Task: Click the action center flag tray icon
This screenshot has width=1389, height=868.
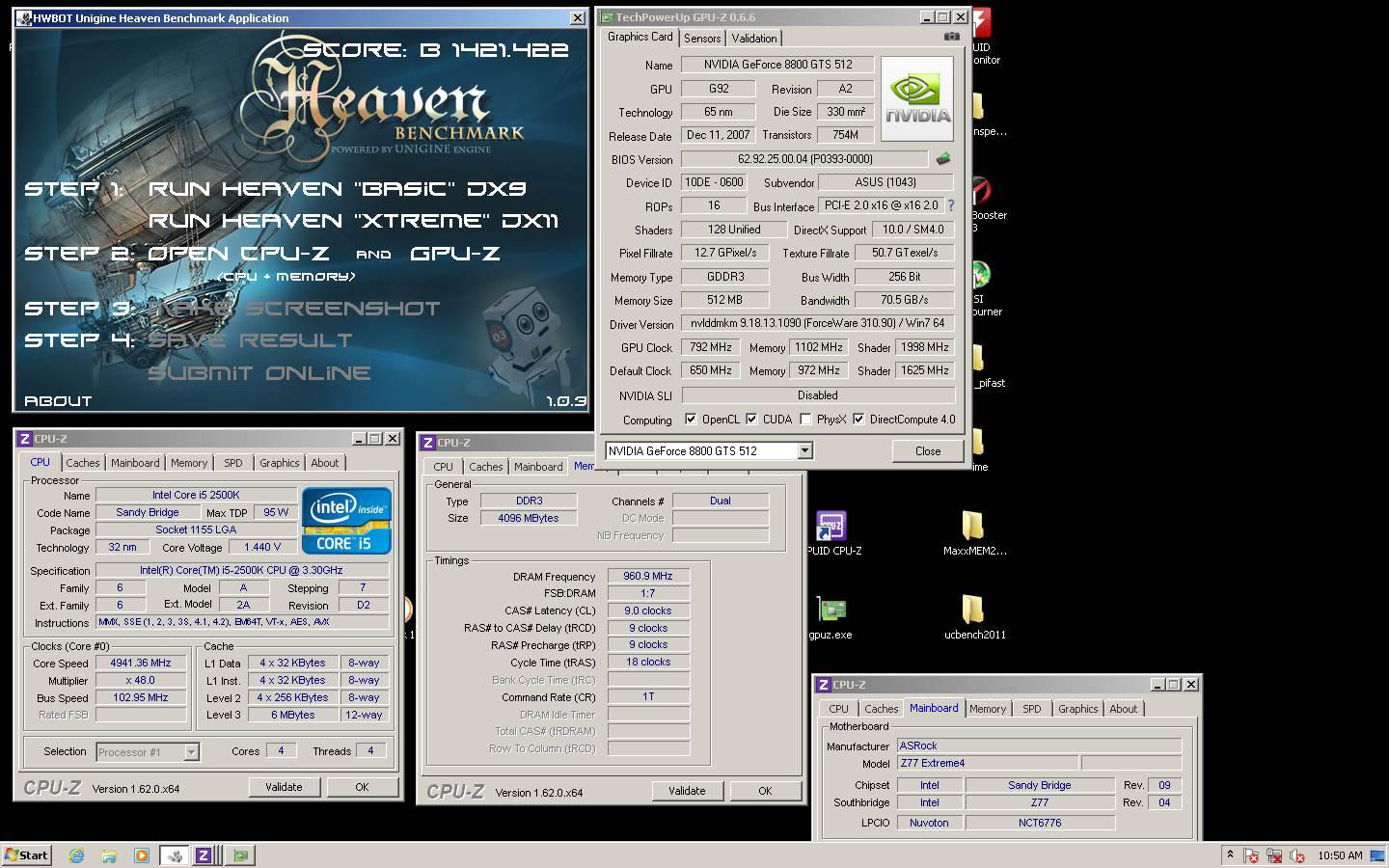Action: pyautogui.click(x=1251, y=855)
